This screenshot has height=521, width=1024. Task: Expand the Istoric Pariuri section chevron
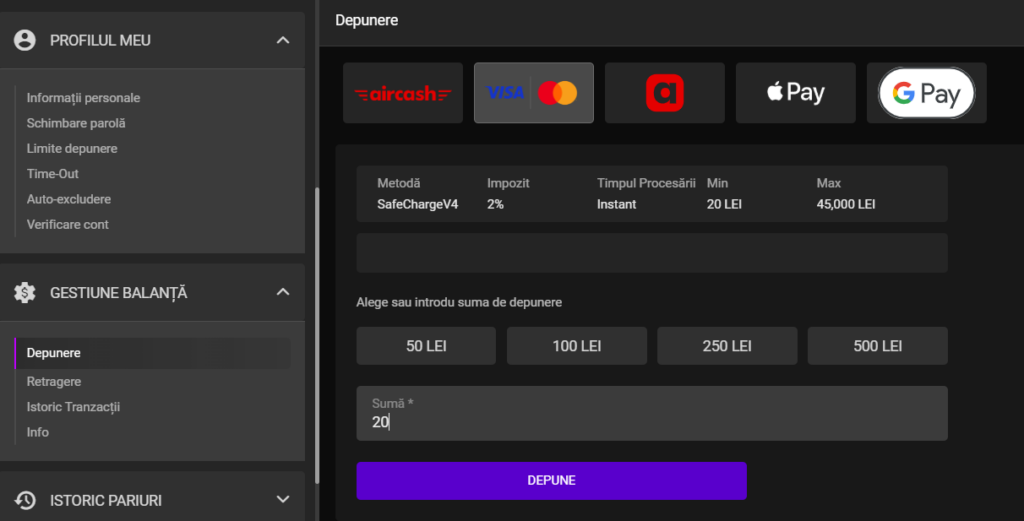pos(283,500)
